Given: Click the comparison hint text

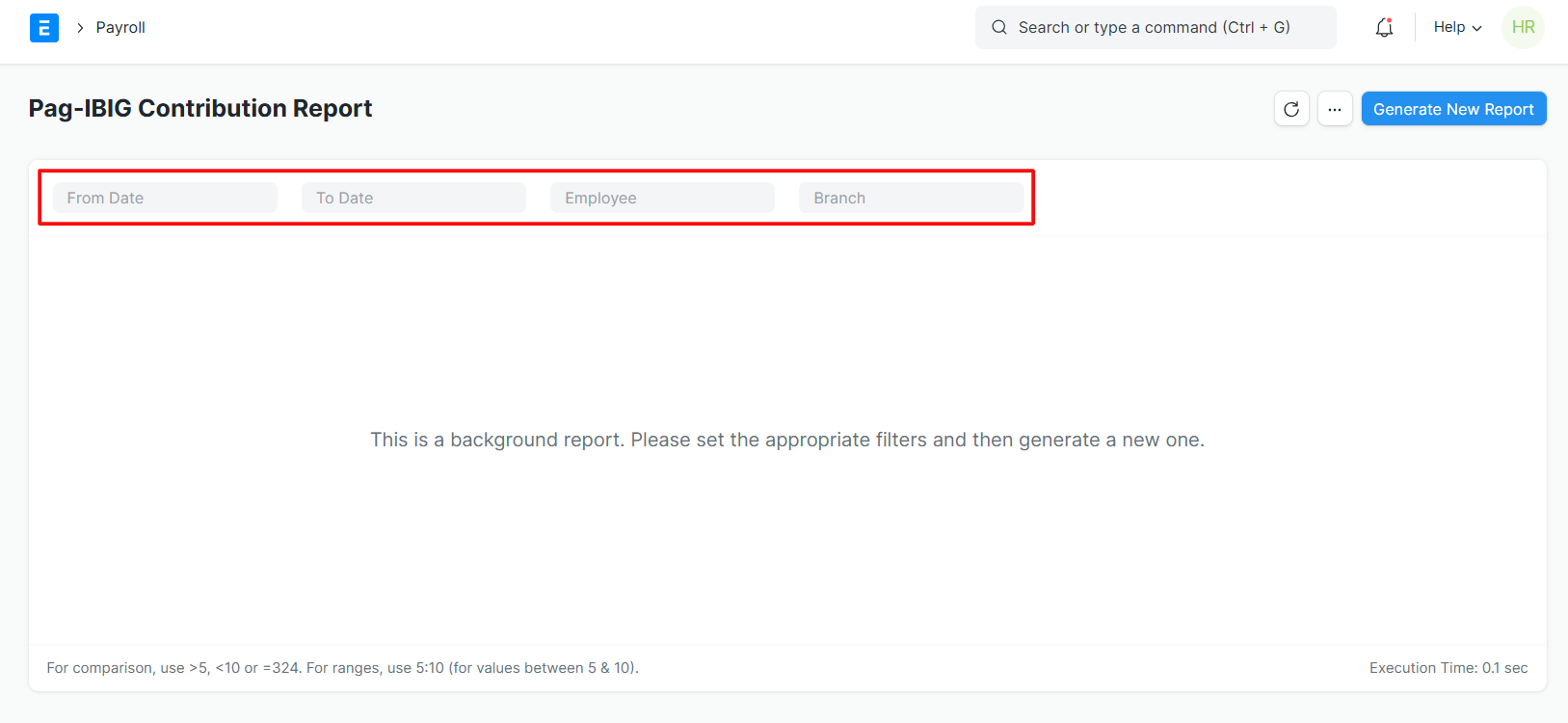Looking at the screenshot, I should [342, 668].
